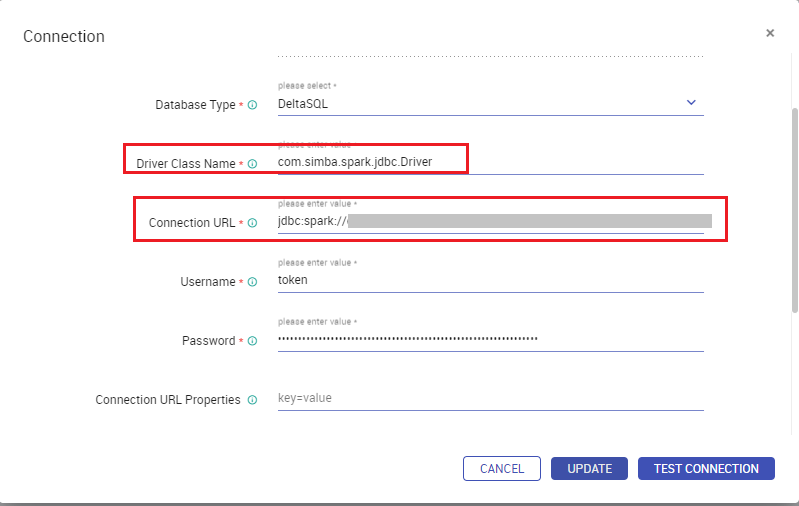Click the UPDATE button
799x506 pixels.
coord(590,468)
